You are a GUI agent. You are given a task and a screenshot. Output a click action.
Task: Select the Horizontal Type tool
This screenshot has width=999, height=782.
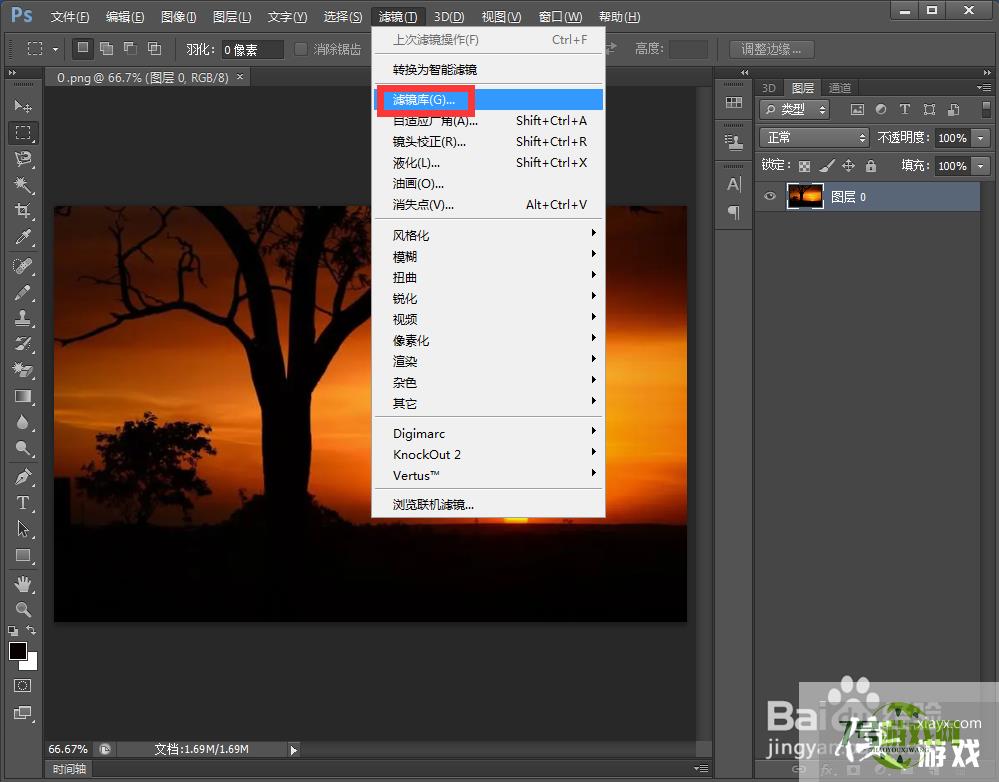point(23,503)
